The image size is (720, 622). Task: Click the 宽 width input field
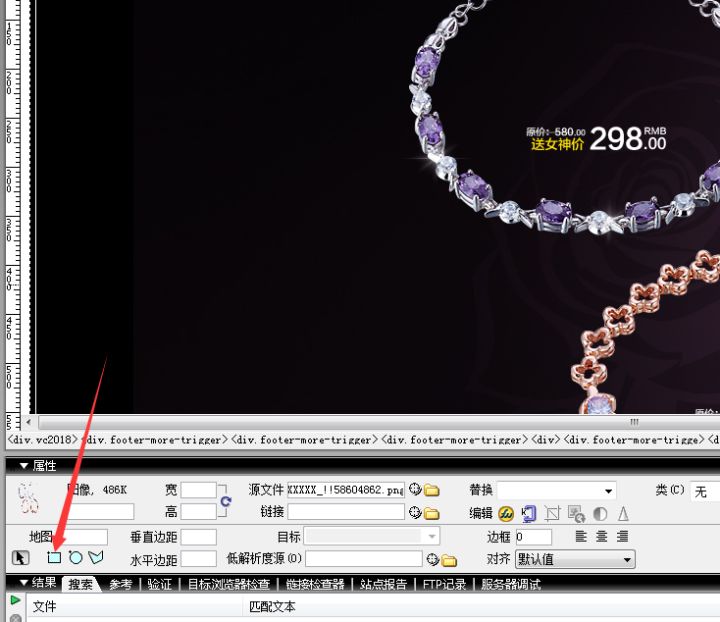pyautogui.click(x=198, y=490)
